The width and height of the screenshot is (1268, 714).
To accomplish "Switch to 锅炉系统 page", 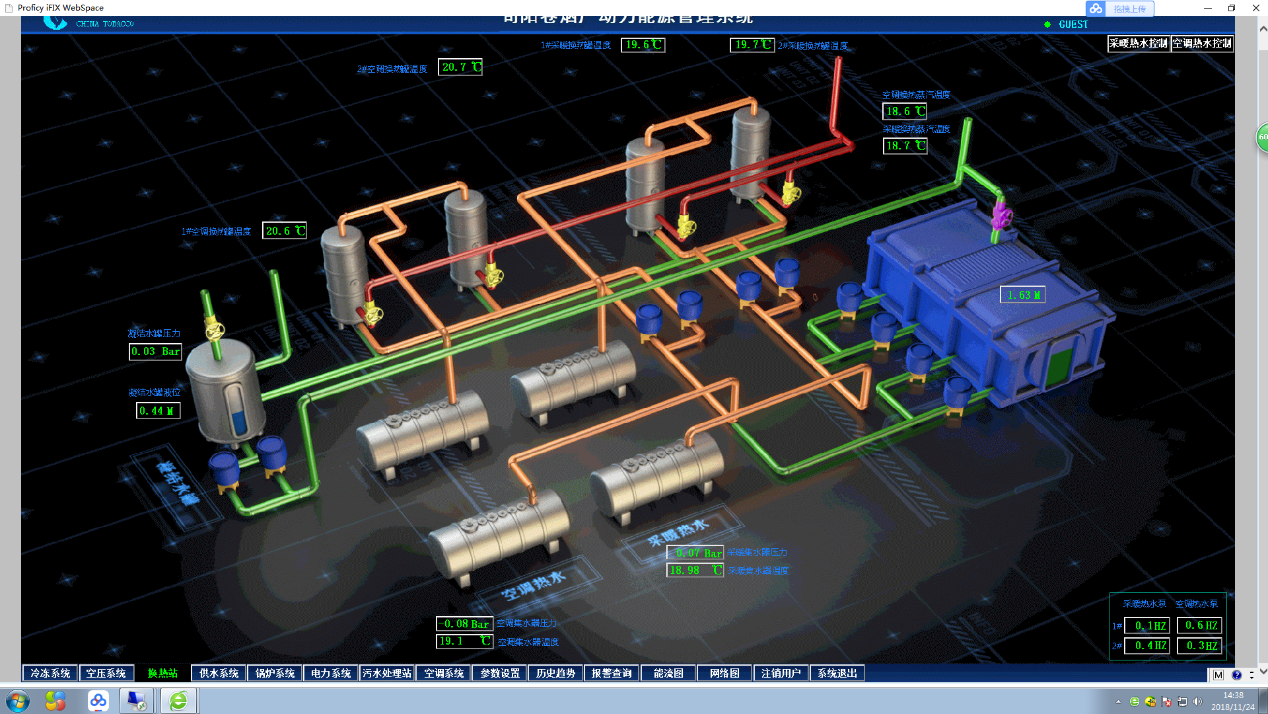I will (x=275, y=673).
